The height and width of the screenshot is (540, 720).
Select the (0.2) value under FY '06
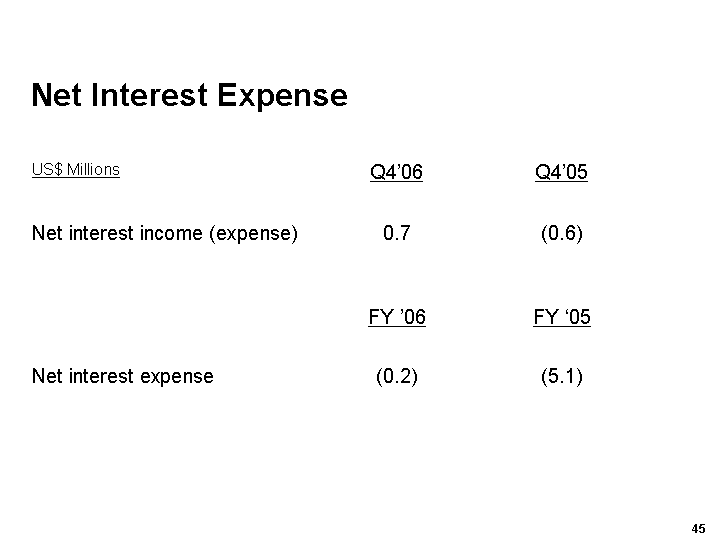396,376
